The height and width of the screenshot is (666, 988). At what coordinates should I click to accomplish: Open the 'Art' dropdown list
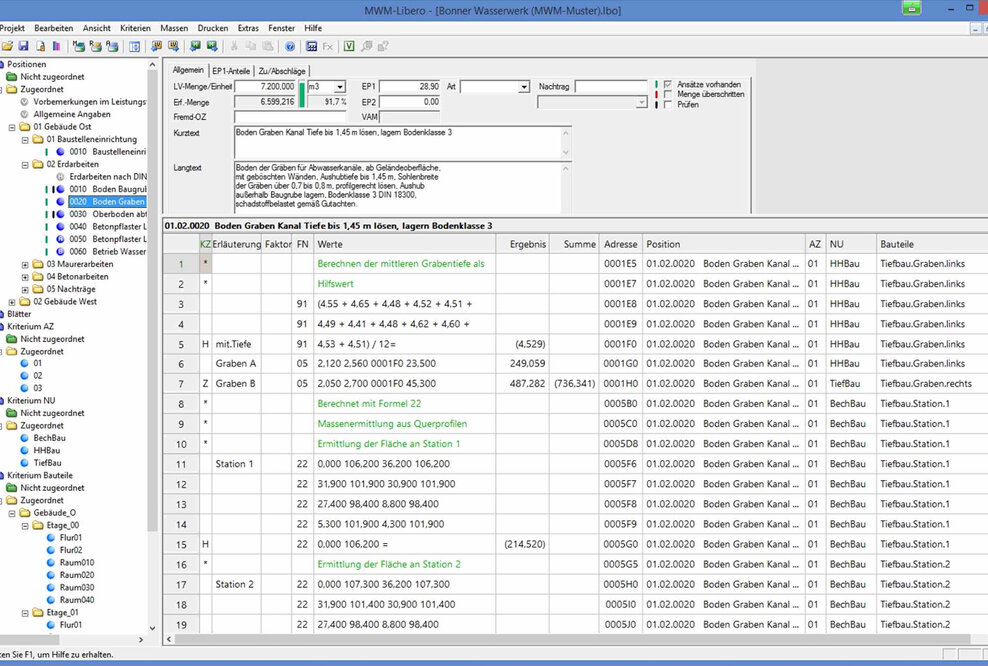point(524,87)
